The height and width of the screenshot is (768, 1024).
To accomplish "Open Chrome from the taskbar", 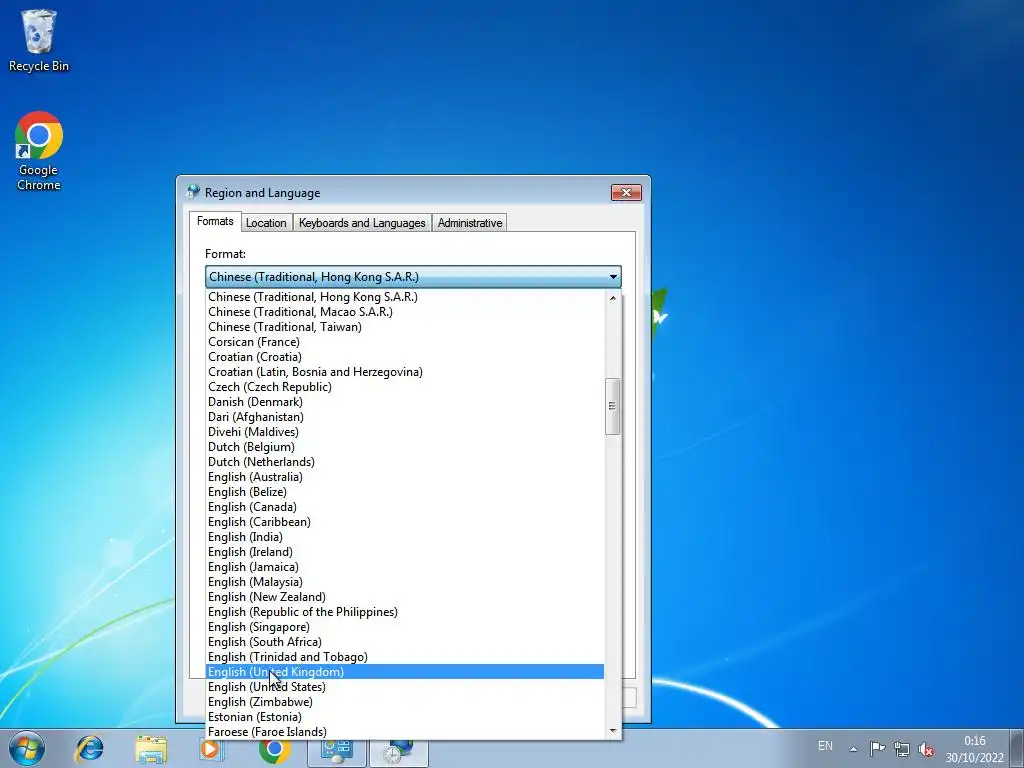I will [275, 748].
